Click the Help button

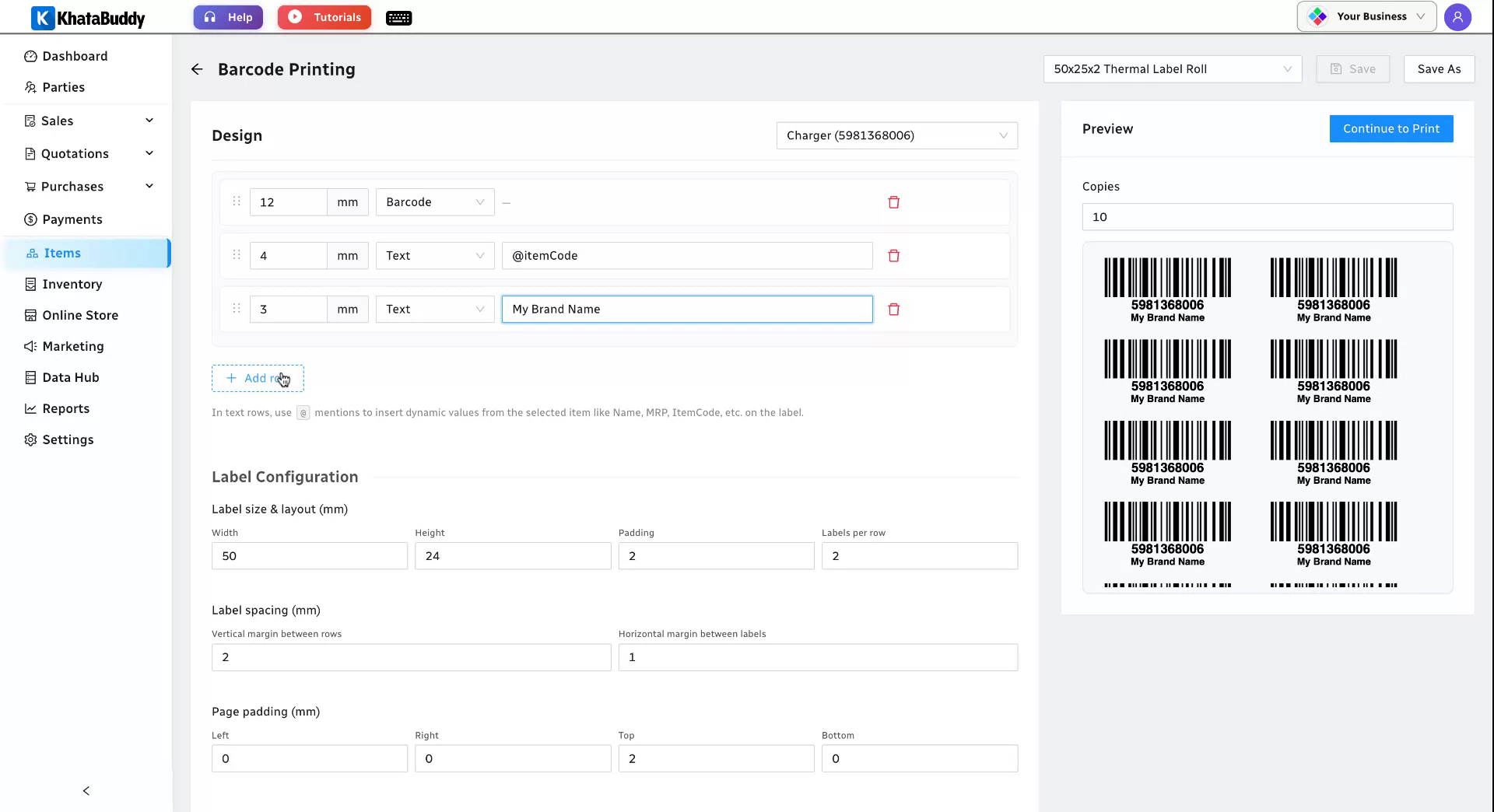pyautogui.click(x=228, y=17)
